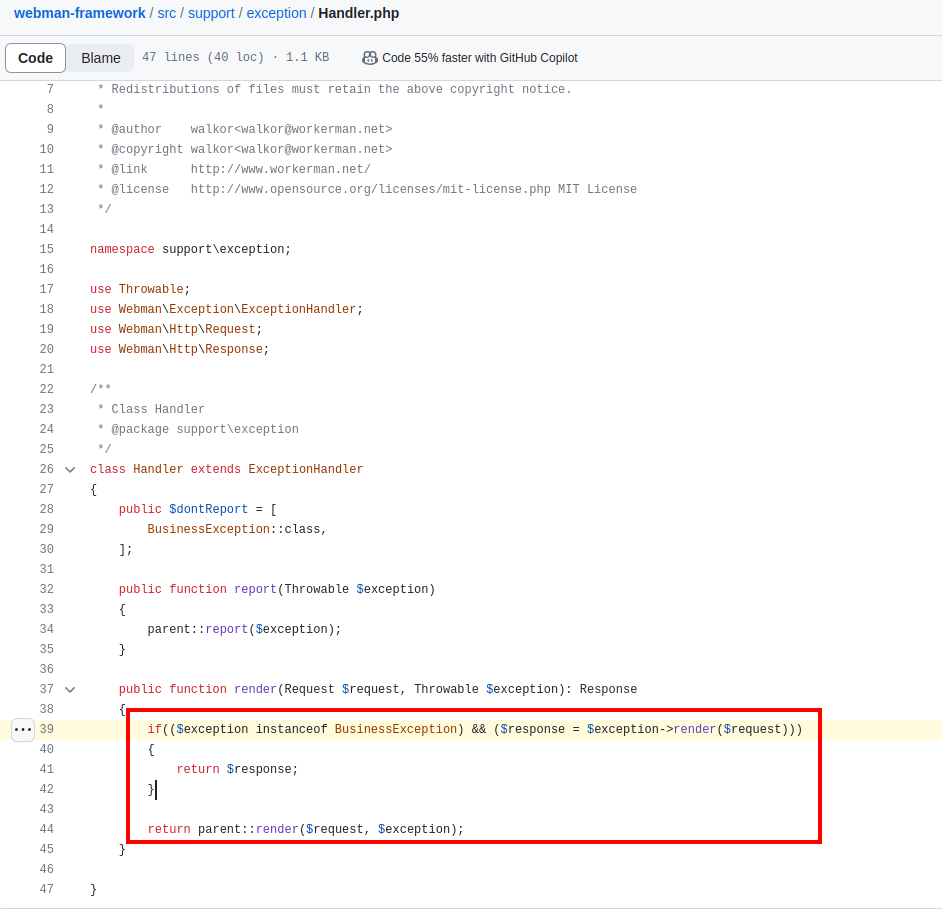942x920 pixels.
Task: Switch to the Code view tab
Action: click(35, 58)
